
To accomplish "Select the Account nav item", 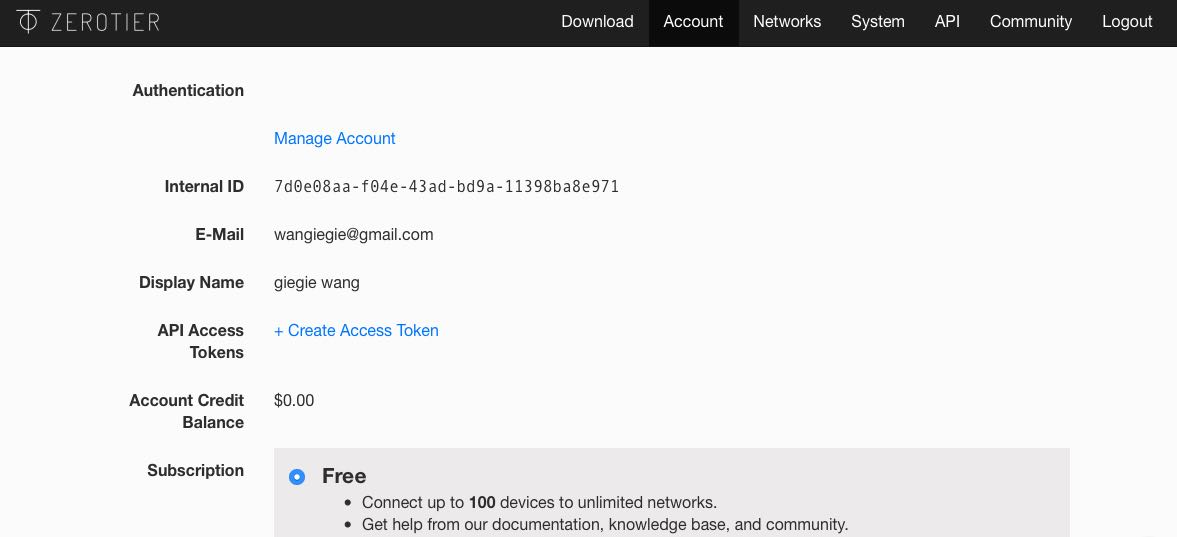I will 693,22.
